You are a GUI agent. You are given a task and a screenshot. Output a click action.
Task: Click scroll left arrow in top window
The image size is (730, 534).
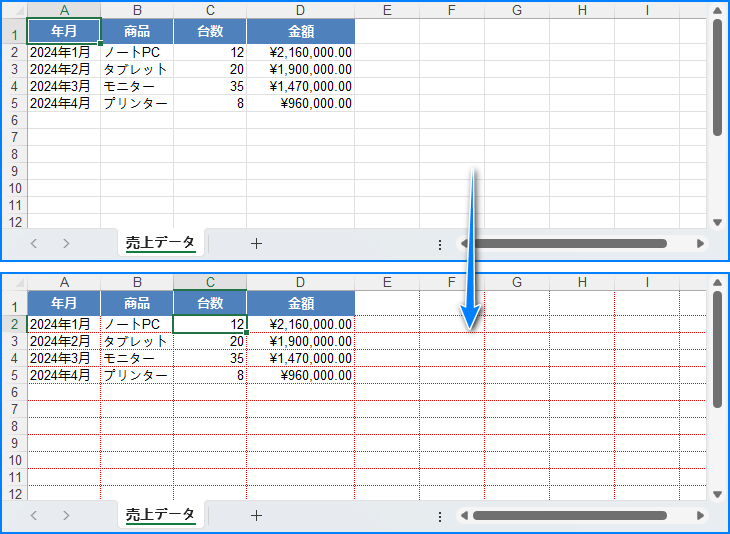[464, 243]
